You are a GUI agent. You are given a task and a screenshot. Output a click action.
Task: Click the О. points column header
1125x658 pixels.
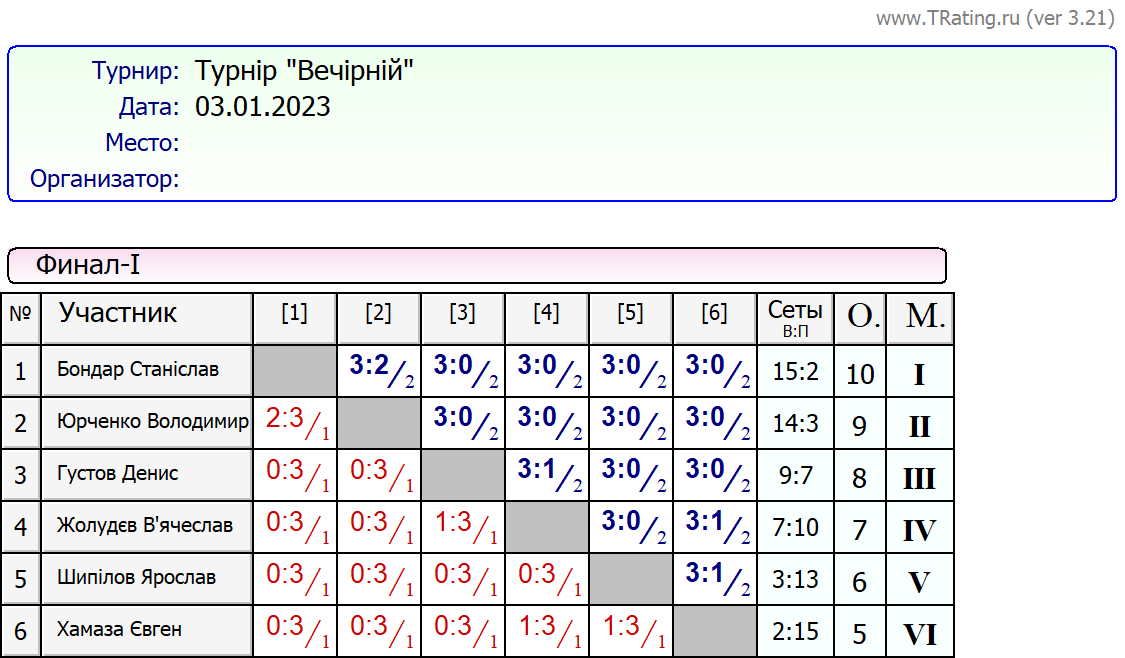click(x=860, y=318)
